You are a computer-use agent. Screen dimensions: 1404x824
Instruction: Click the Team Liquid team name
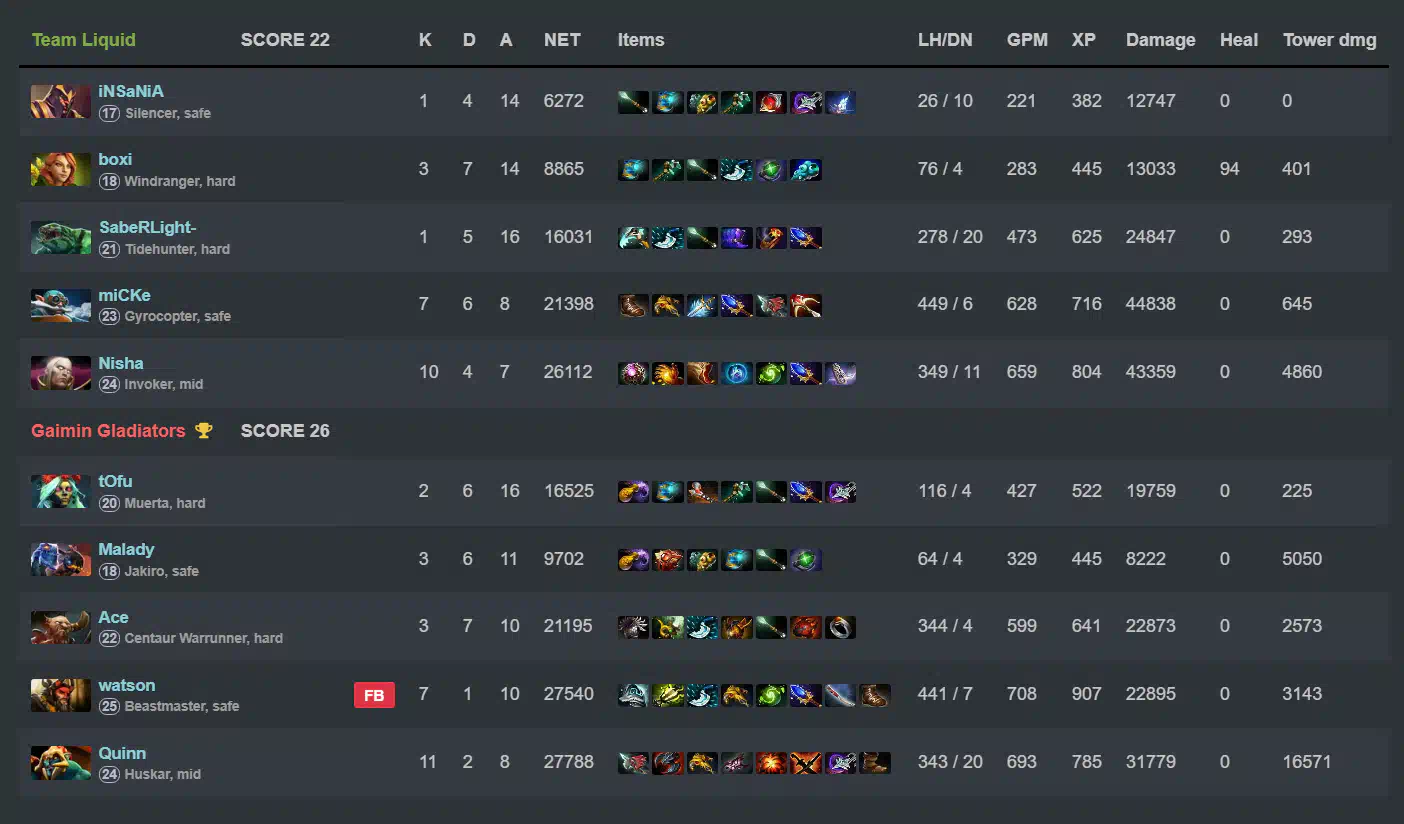[x=84, y=40]
